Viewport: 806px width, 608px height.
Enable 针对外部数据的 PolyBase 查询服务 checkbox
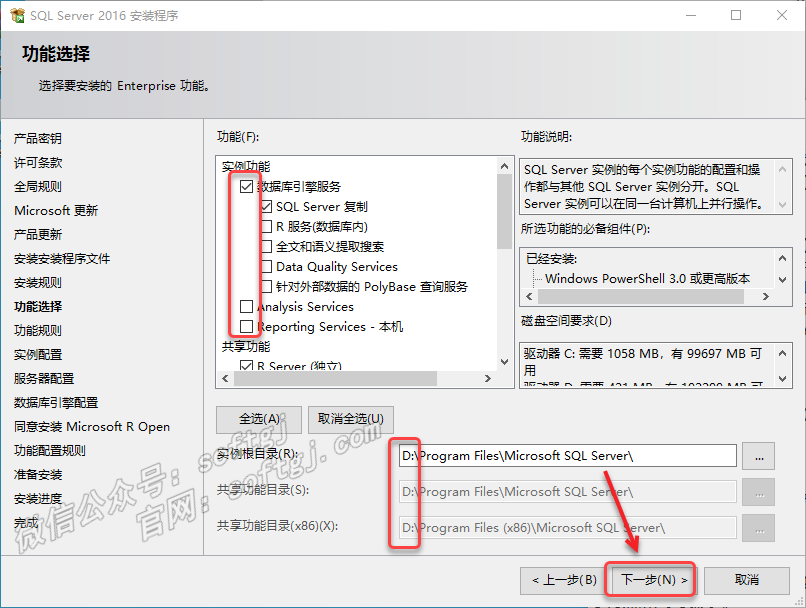pyautogui.click(x=266, y=287)
